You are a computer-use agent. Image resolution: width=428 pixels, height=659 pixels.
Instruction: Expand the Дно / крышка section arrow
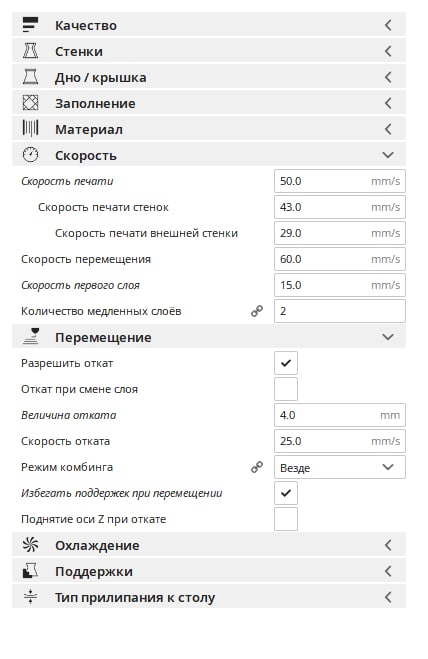[x=388, y=77]
